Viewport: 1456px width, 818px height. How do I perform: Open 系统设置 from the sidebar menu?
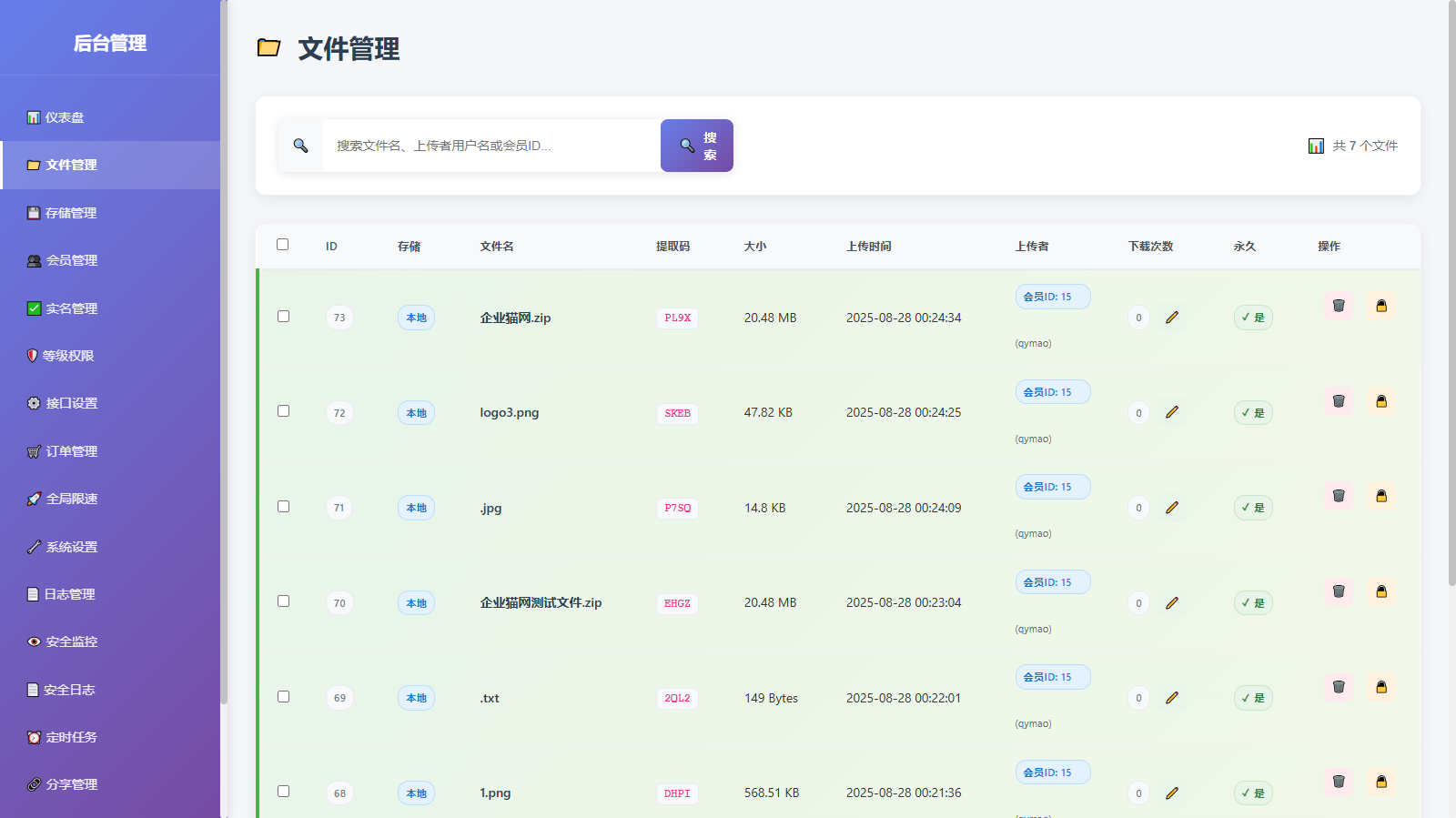pos(72,547)
